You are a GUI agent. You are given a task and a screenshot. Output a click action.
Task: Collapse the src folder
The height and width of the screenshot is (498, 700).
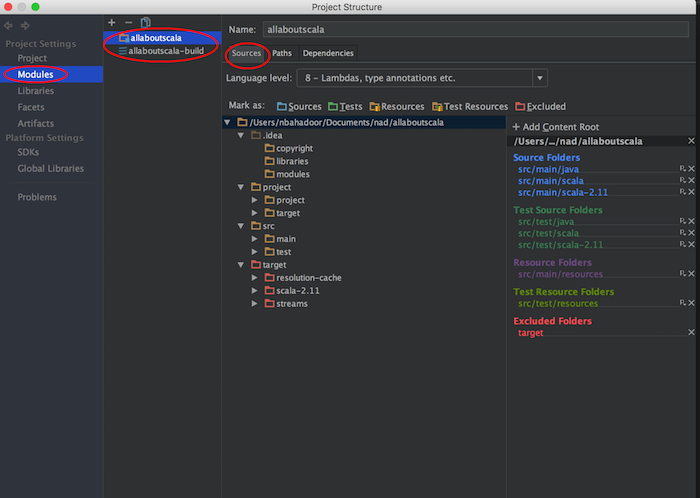241,226
